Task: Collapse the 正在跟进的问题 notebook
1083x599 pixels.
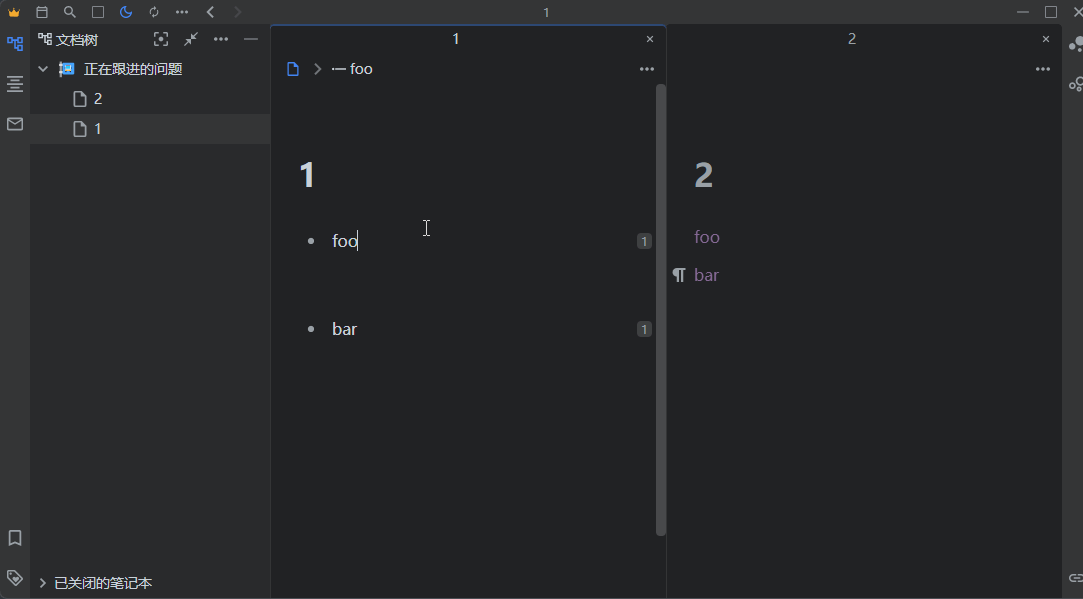Action: coord(42,68)
